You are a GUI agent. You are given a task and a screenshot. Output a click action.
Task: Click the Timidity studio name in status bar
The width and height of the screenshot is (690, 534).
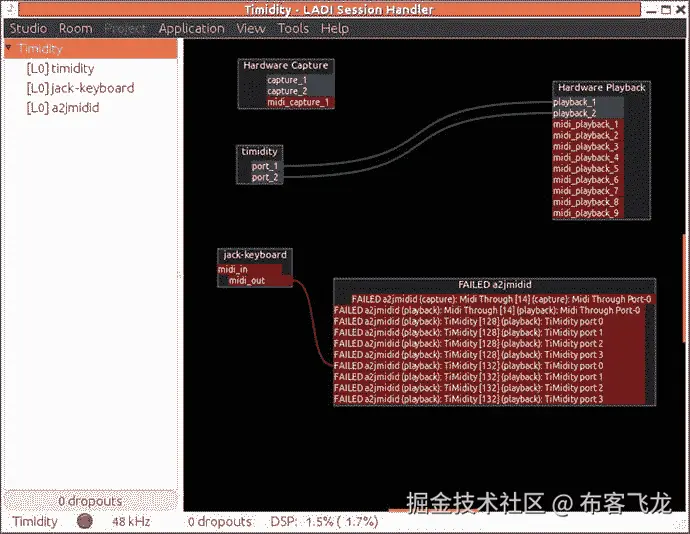pyautogui.click(x=35, y=522)
